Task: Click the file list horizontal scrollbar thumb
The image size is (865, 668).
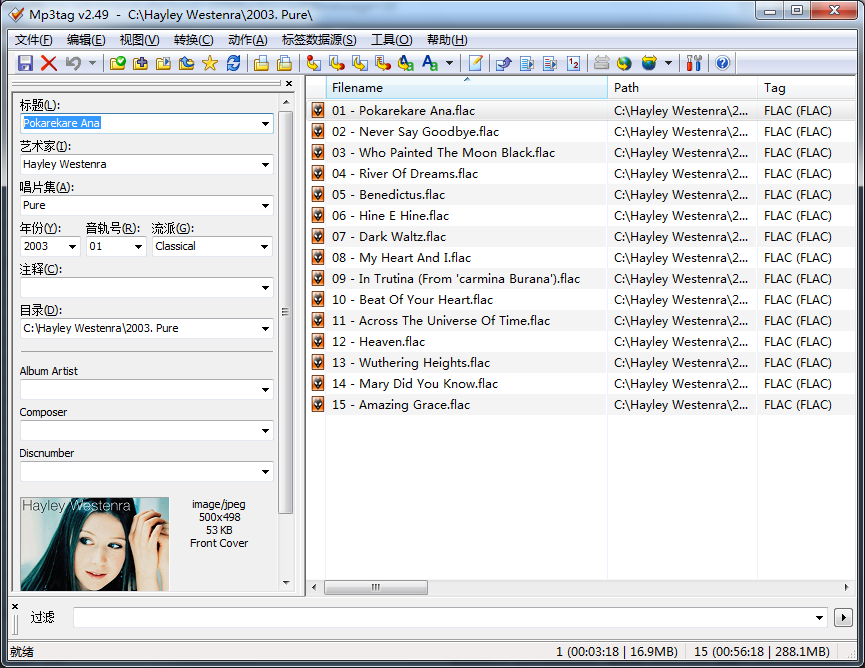Action: pos(376,587)
